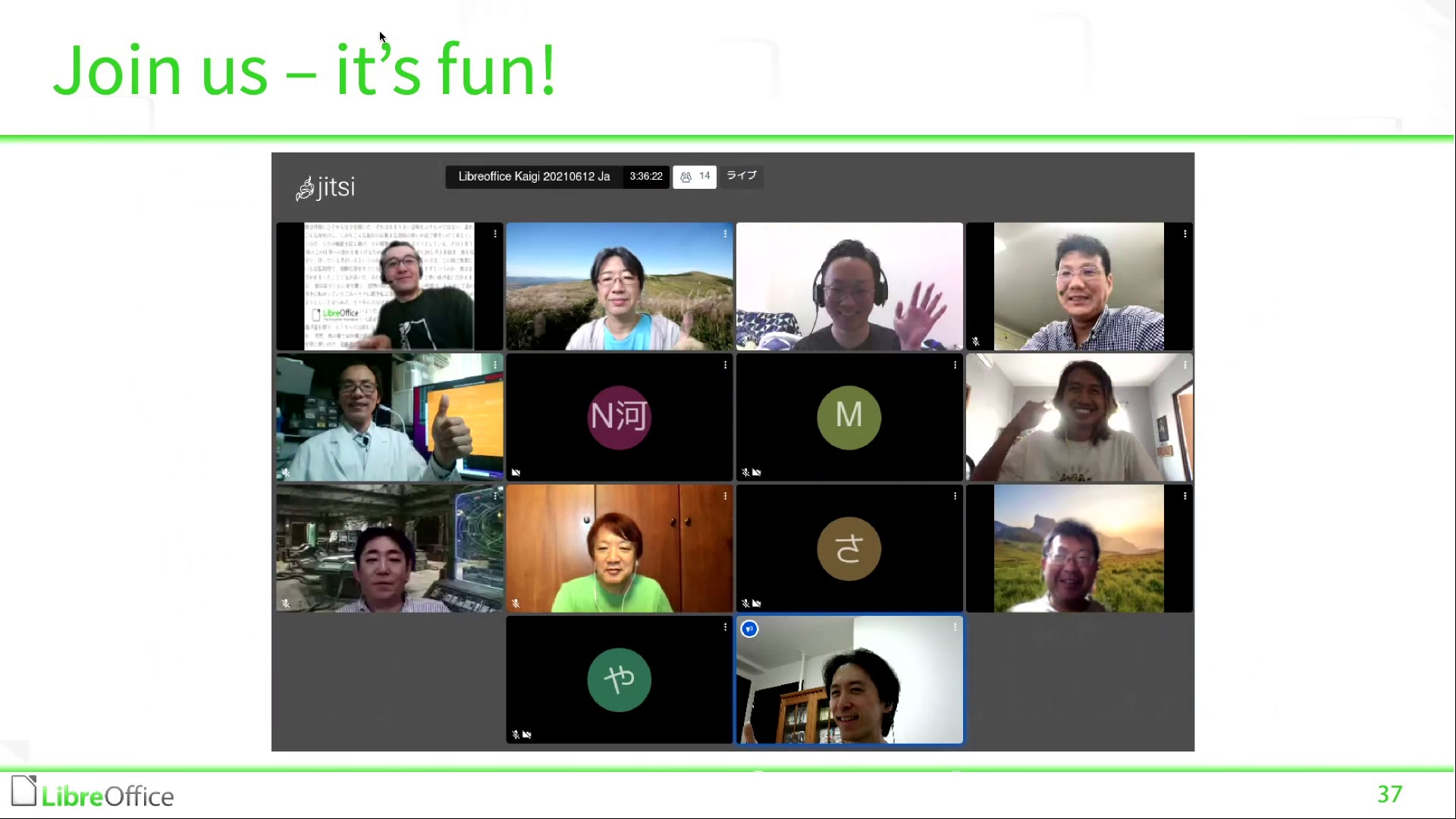1456x819 pixels.
Task: Open three-dot menu on M avatar tile
Action: (x=955, y=366)
